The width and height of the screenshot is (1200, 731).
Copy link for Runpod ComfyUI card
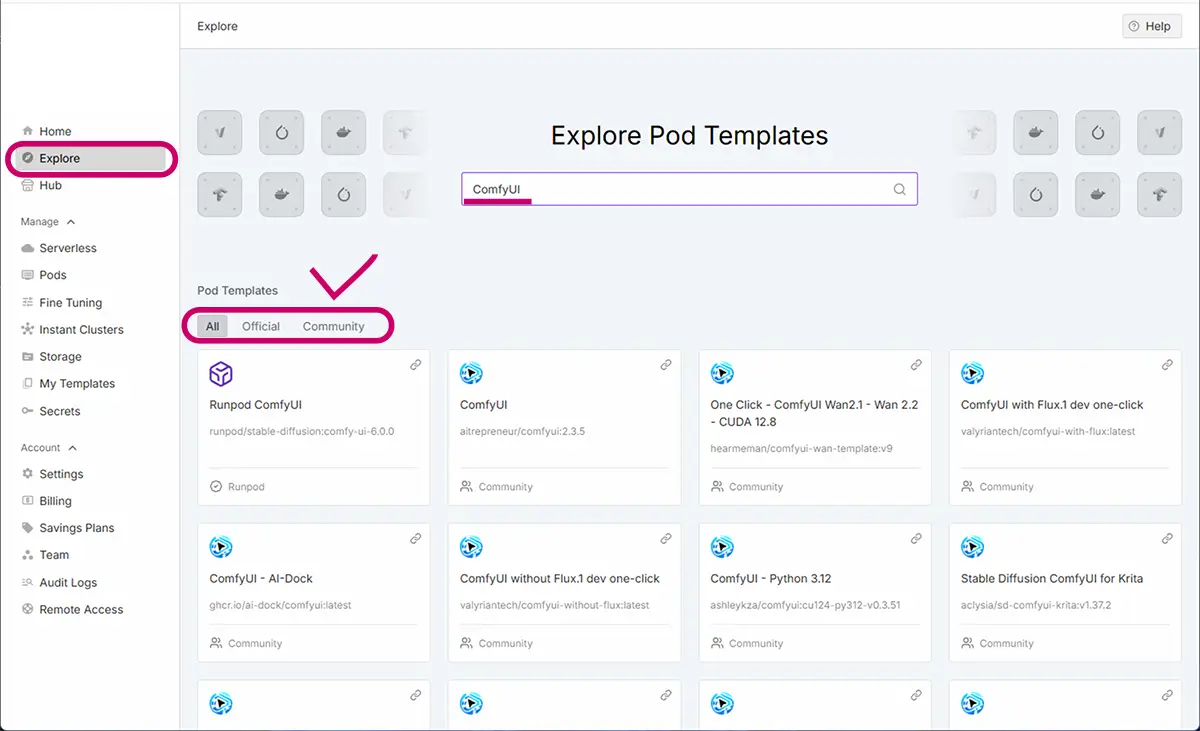tap(416, 365)
